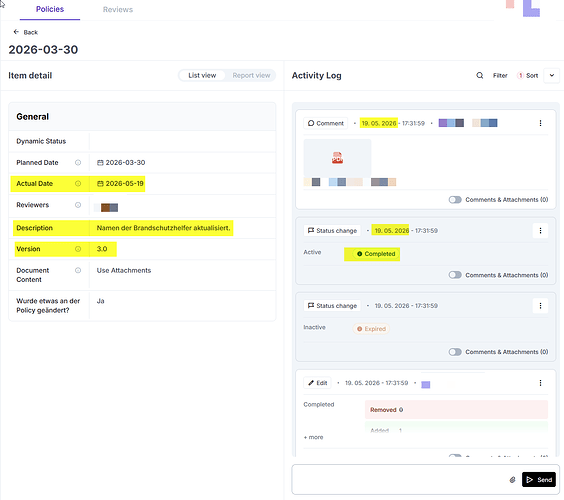Image resolution: width=564 pixels, height=500 pixels.
Task: Click the Status change tag above Expired
Action: pos(332,306)
